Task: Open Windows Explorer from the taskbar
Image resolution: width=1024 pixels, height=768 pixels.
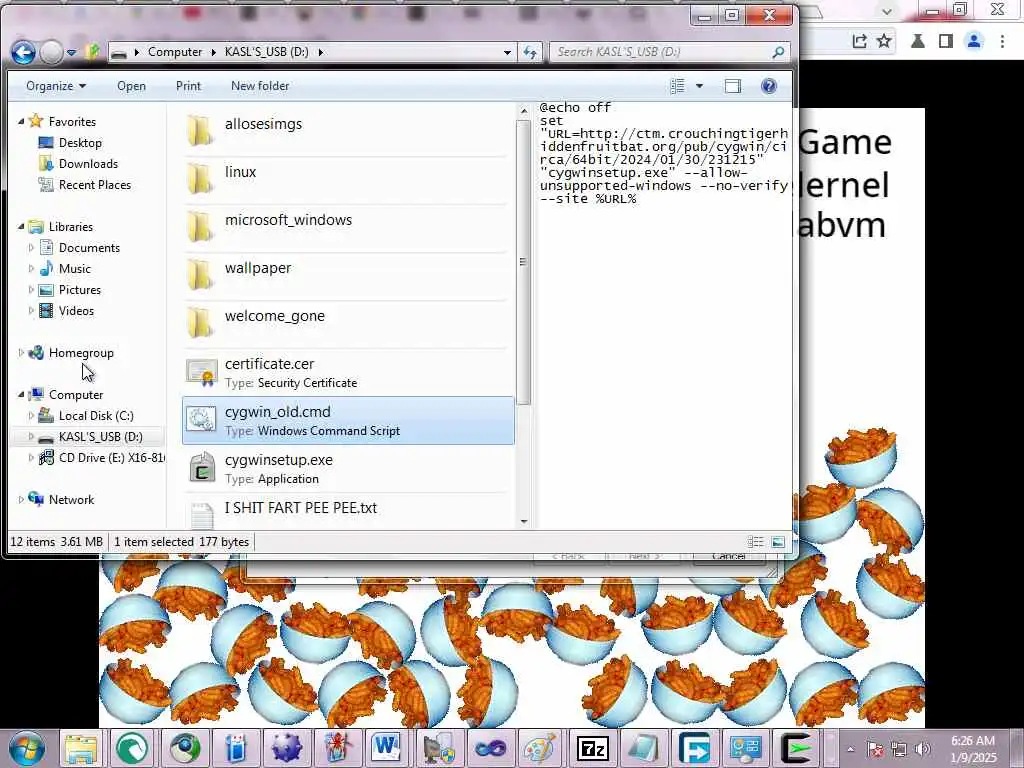Action: [80, 748]
